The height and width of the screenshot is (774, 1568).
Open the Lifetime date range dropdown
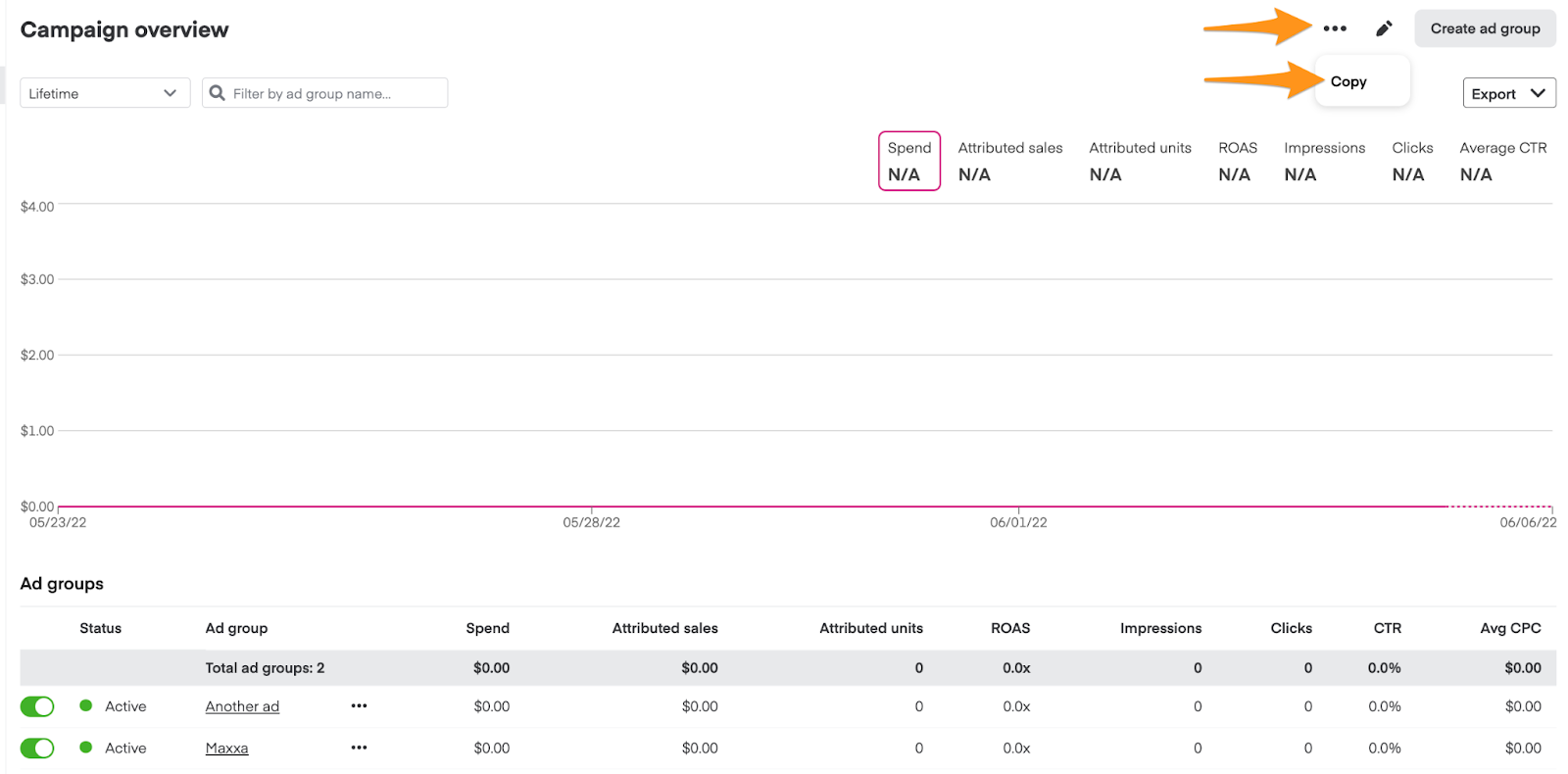pos(105,93)
